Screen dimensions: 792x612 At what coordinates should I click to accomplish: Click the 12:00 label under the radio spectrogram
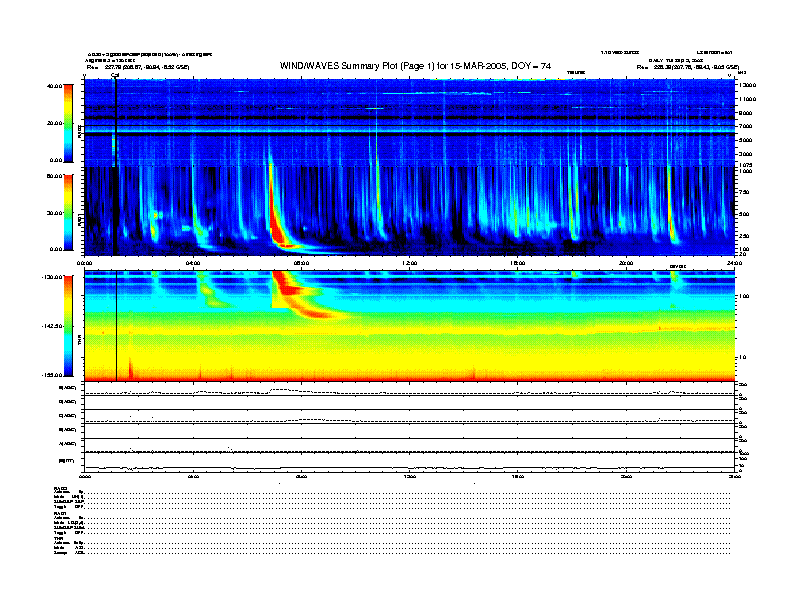pyautogui.click(x=409, y=263)
